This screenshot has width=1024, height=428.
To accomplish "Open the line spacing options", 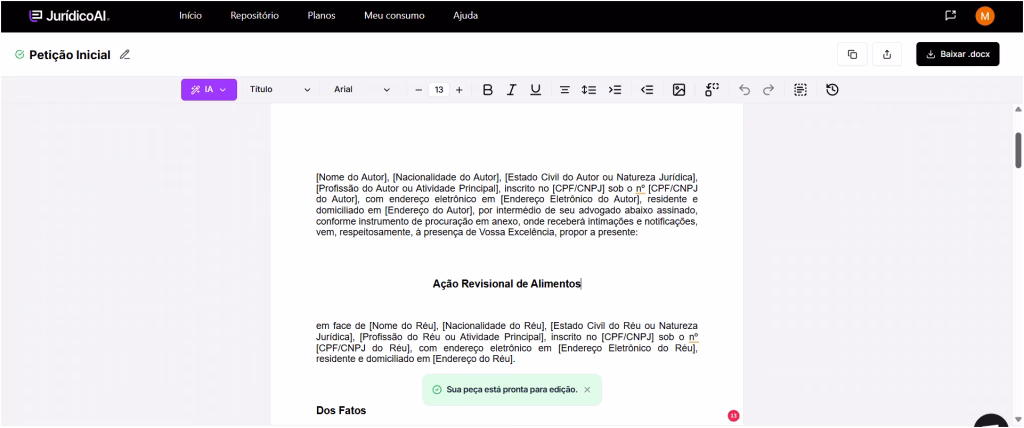I will [x=589, y=90].
